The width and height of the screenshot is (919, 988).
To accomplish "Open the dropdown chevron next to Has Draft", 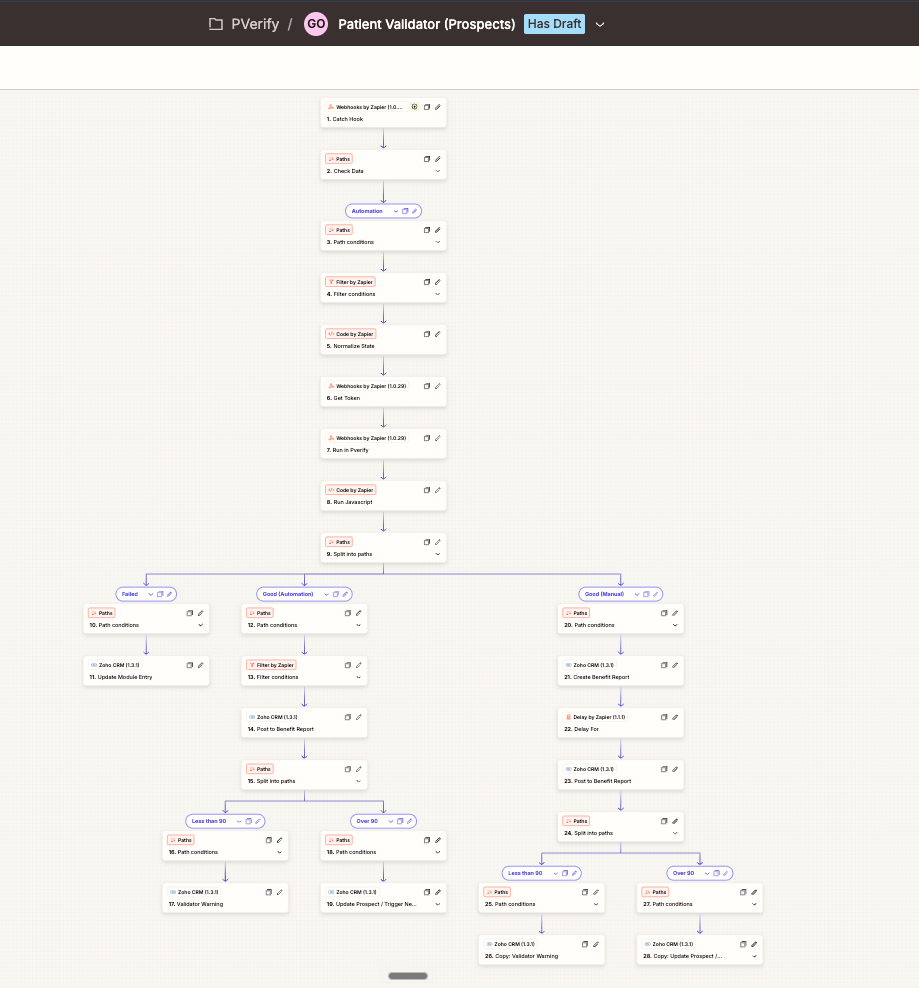I will click(600, 25).
